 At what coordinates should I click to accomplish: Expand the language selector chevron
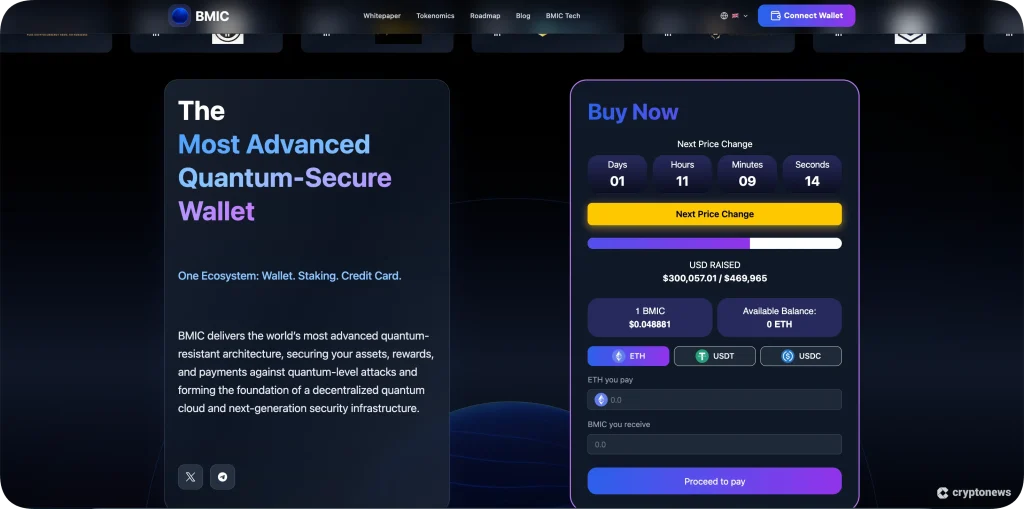pos(746,16)
